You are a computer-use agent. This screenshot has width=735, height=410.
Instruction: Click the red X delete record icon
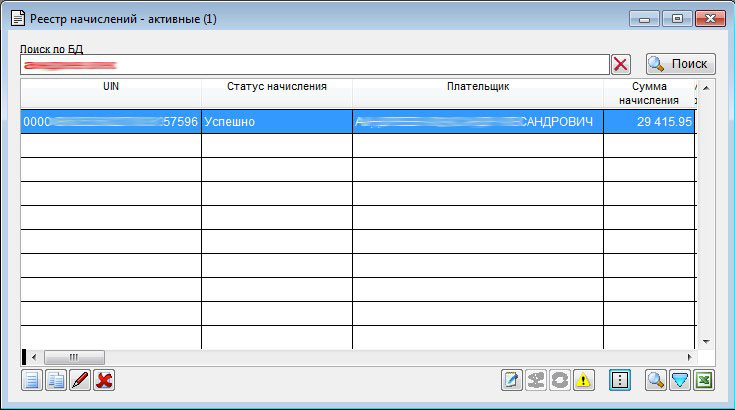pyautogui.click(x=104, y=380)
